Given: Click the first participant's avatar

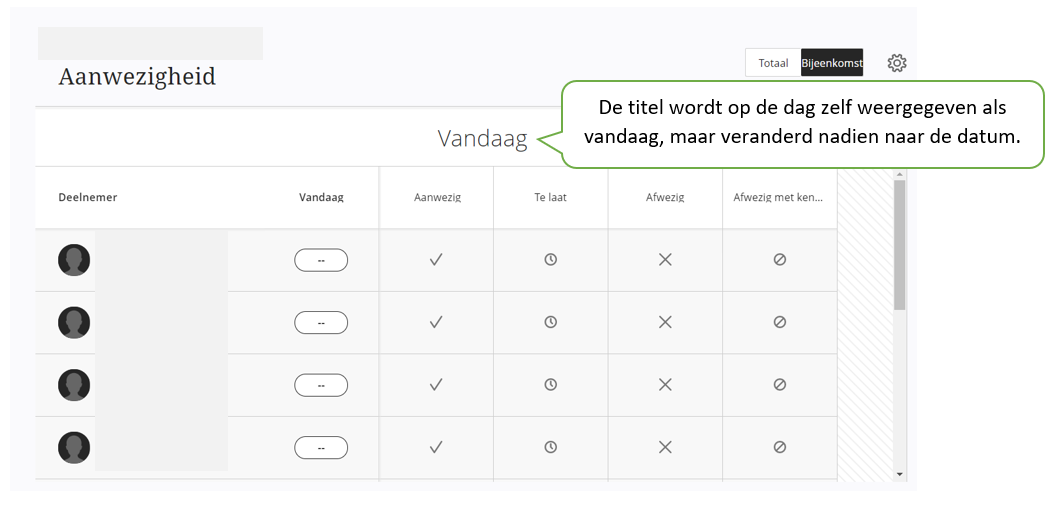Looking at the screenshot, I should click(x=74, y=260).
